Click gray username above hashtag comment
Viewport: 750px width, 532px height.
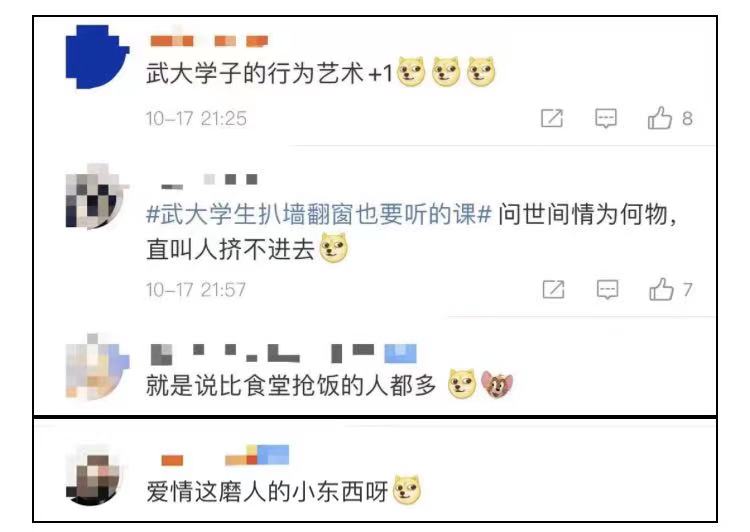coord(210,180)
